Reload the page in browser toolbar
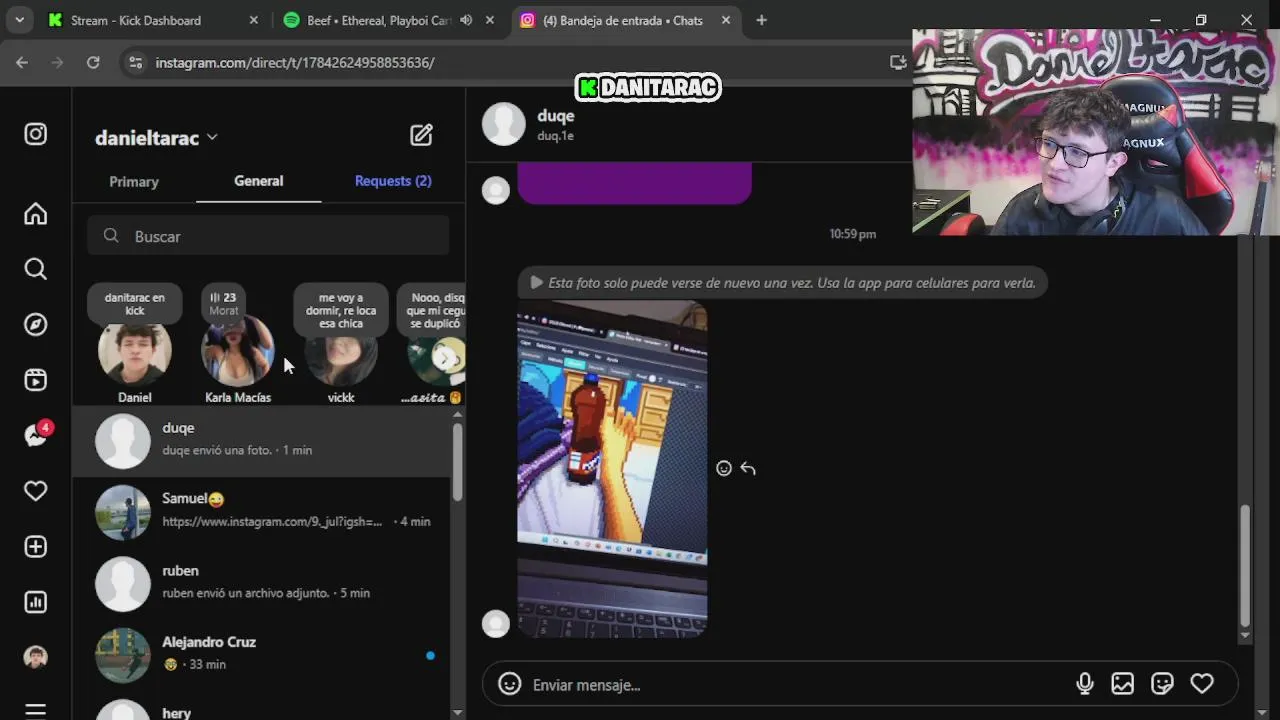Viewport: 1280px width, 720px height. (x=93, y=62)
